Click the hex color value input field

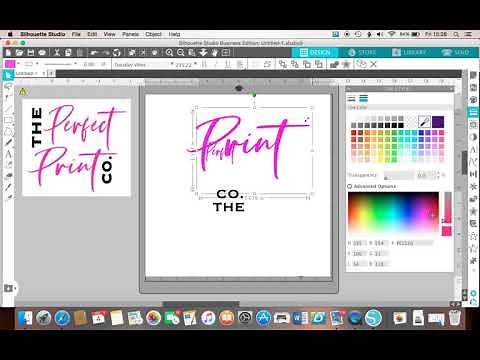point(414,243)
